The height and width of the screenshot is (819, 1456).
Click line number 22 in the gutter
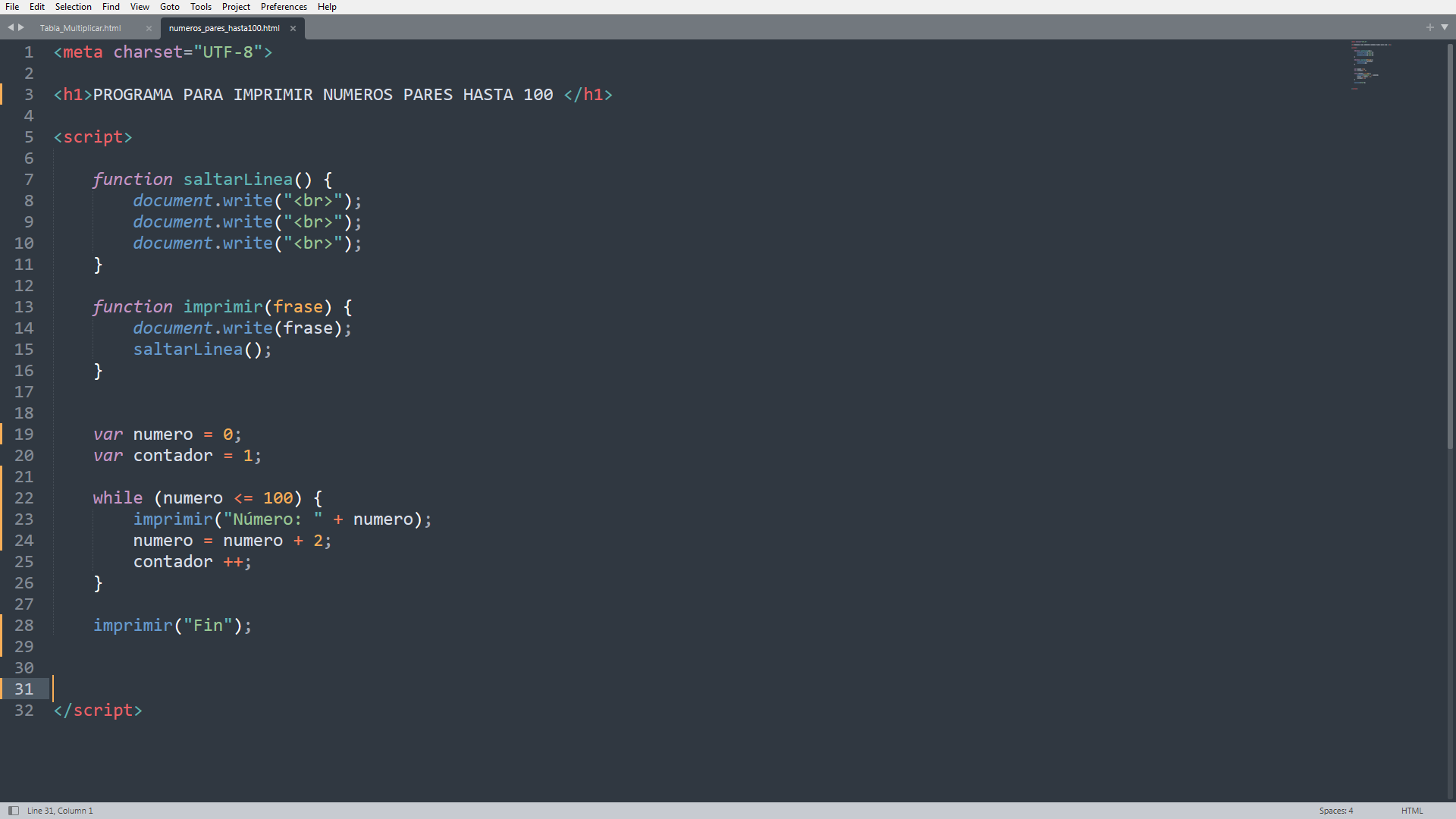pos(24,498)
